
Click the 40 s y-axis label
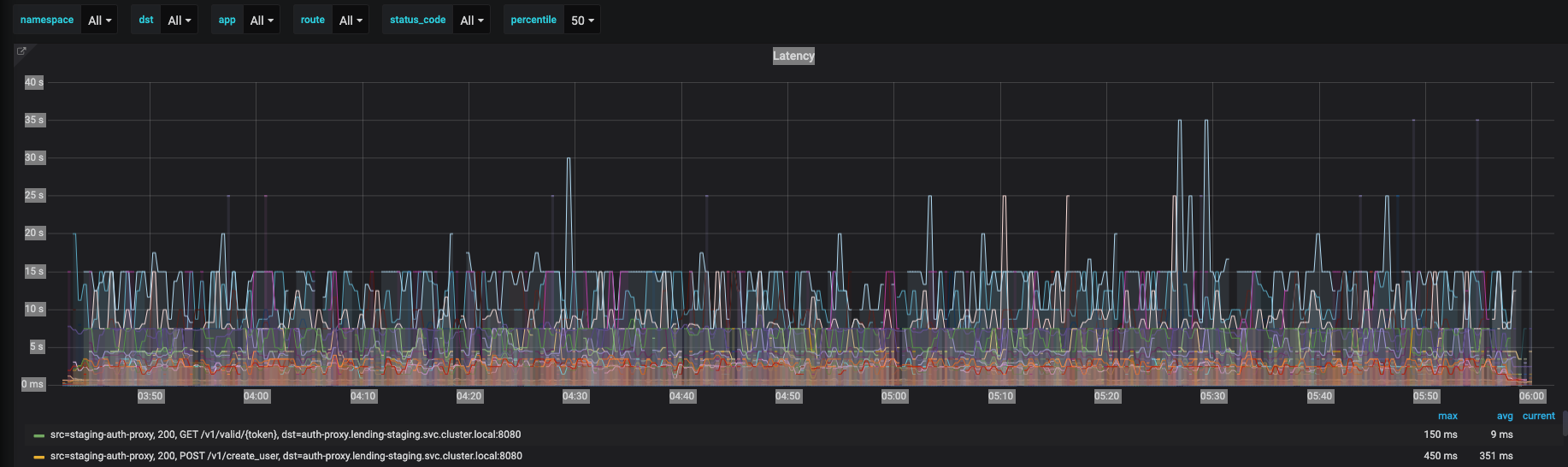click(x=34, y=82)
